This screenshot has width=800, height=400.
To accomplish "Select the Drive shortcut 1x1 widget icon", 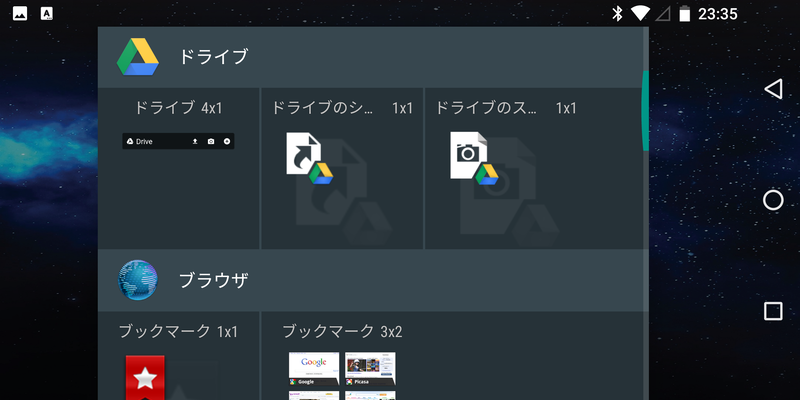I will coord(309,158).
